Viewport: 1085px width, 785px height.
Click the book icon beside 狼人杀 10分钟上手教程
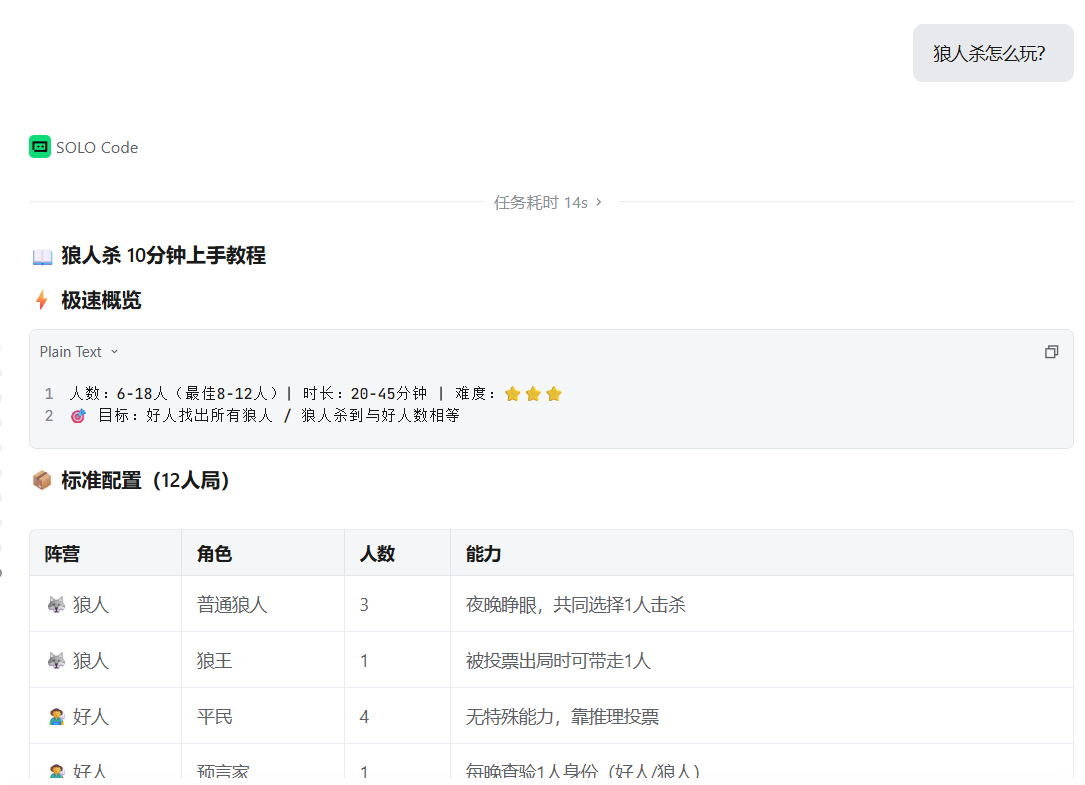click(42, 257)
